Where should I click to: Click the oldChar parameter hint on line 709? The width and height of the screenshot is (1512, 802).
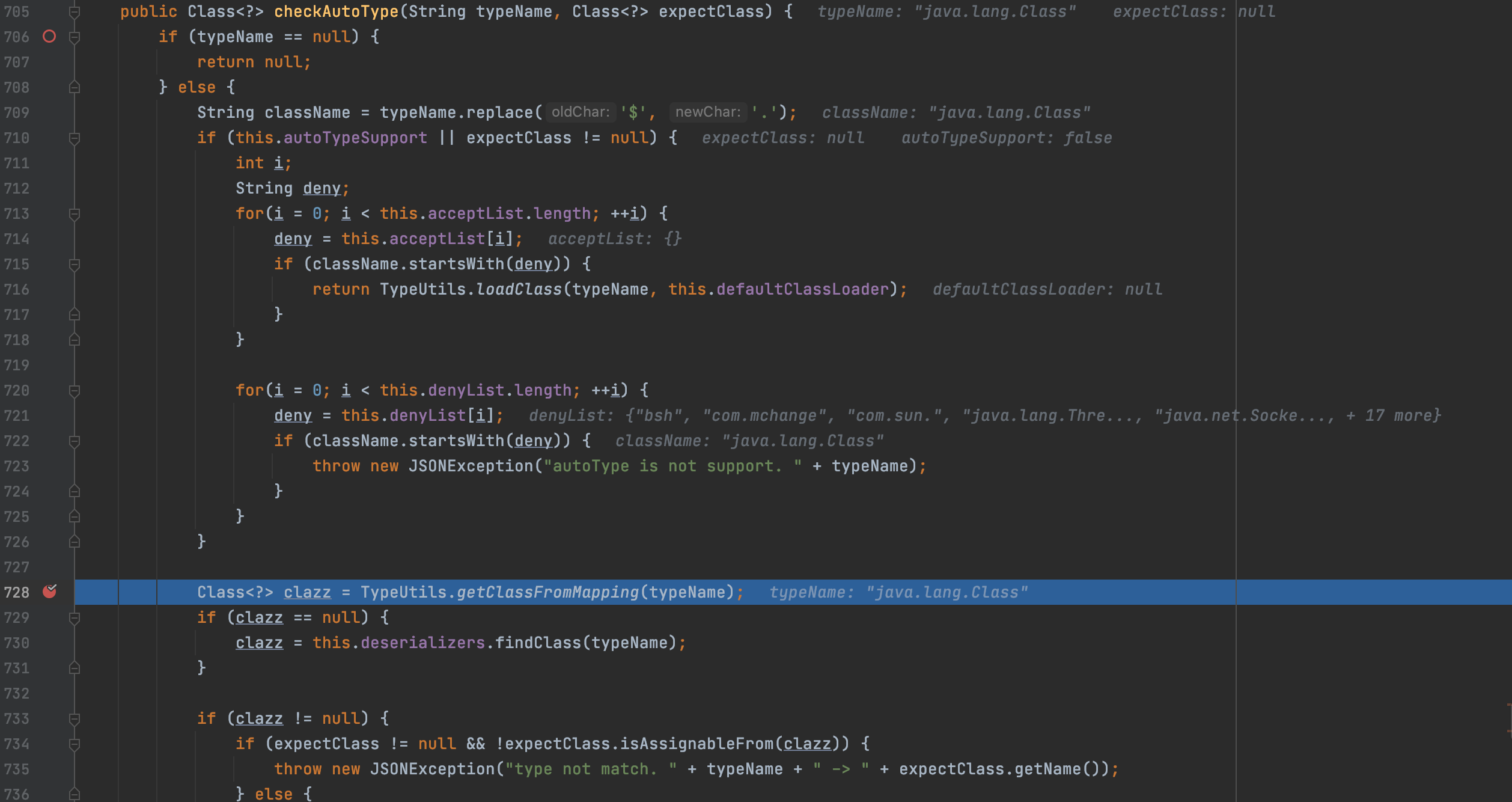[581, 112]
